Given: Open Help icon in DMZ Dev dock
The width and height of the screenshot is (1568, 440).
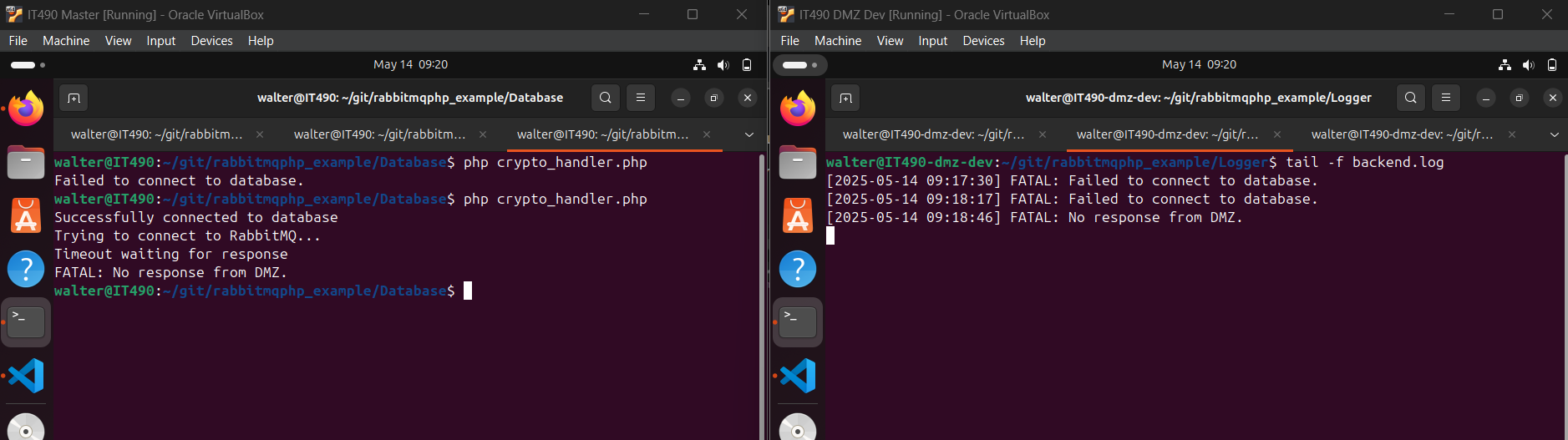Looking at the screenshot, I should 798,269.
